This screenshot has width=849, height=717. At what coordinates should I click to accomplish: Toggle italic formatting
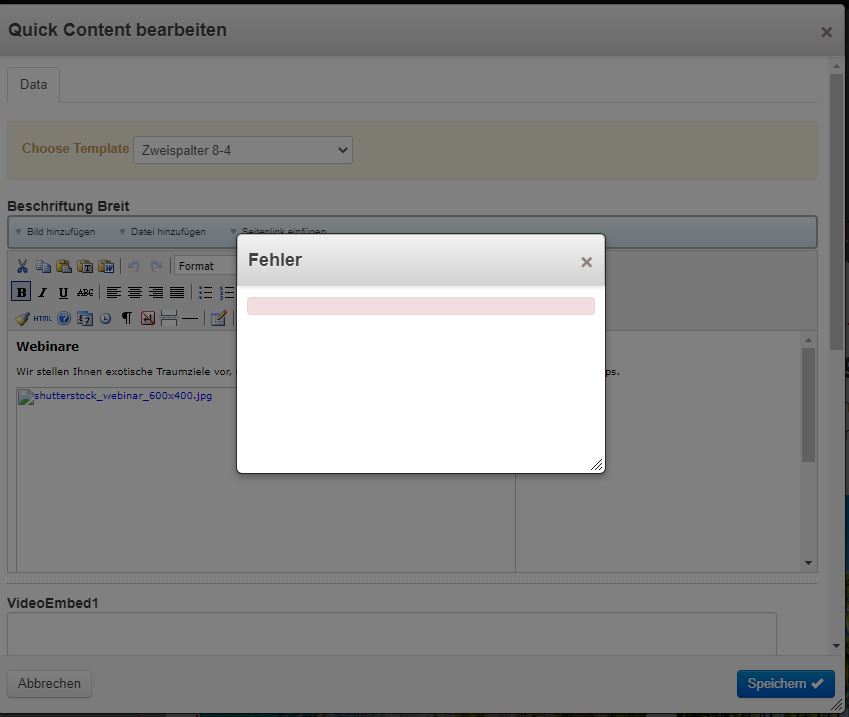click(x=42, y=293)
